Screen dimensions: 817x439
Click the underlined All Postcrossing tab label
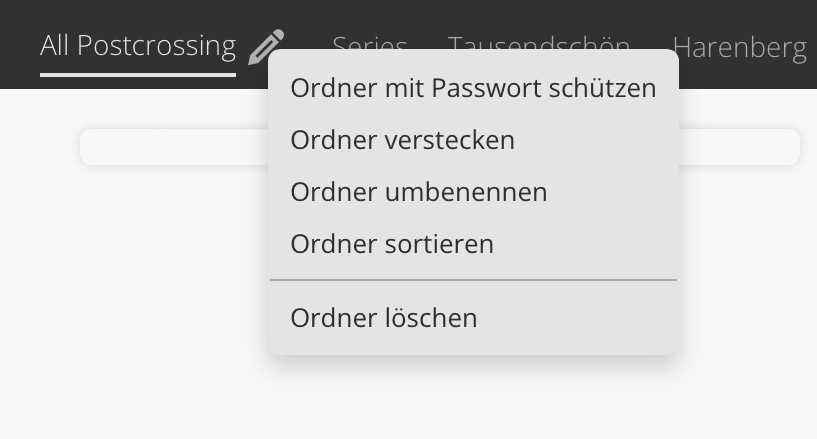[x=138, y=46]
